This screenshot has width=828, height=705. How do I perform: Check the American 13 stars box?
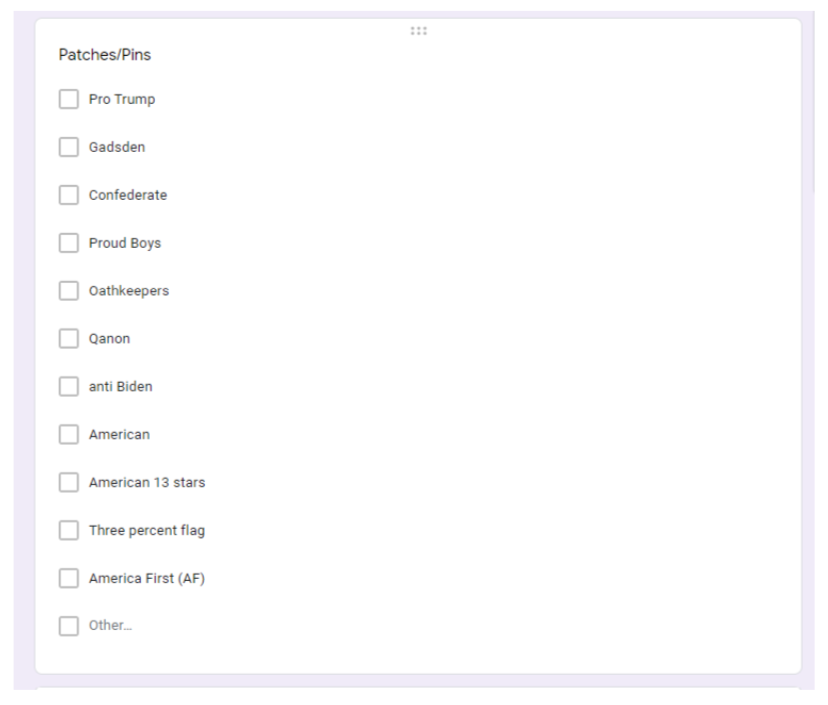[x=69, y=483]
